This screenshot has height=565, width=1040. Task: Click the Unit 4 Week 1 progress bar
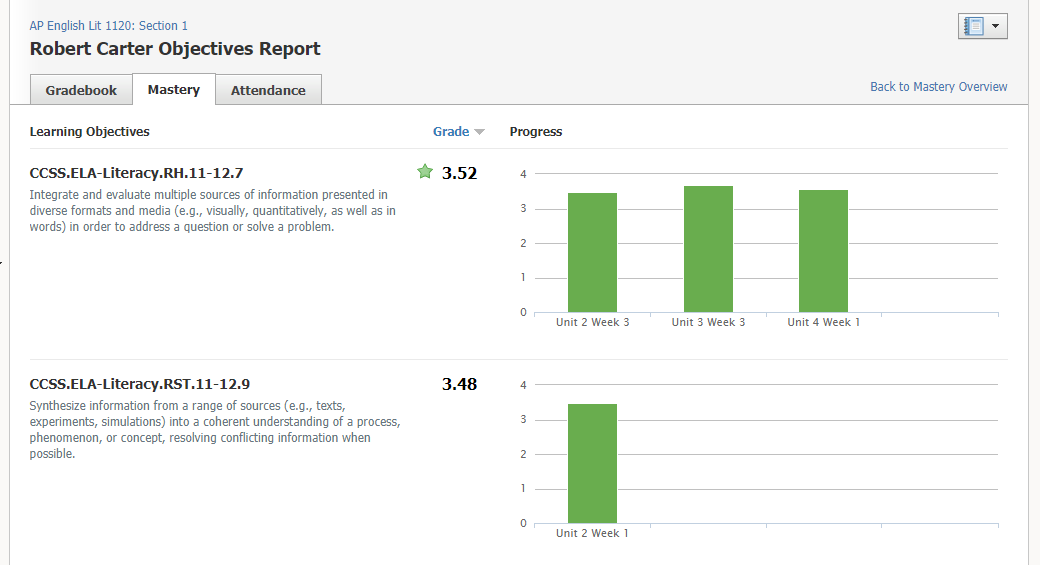click(823, 251)
